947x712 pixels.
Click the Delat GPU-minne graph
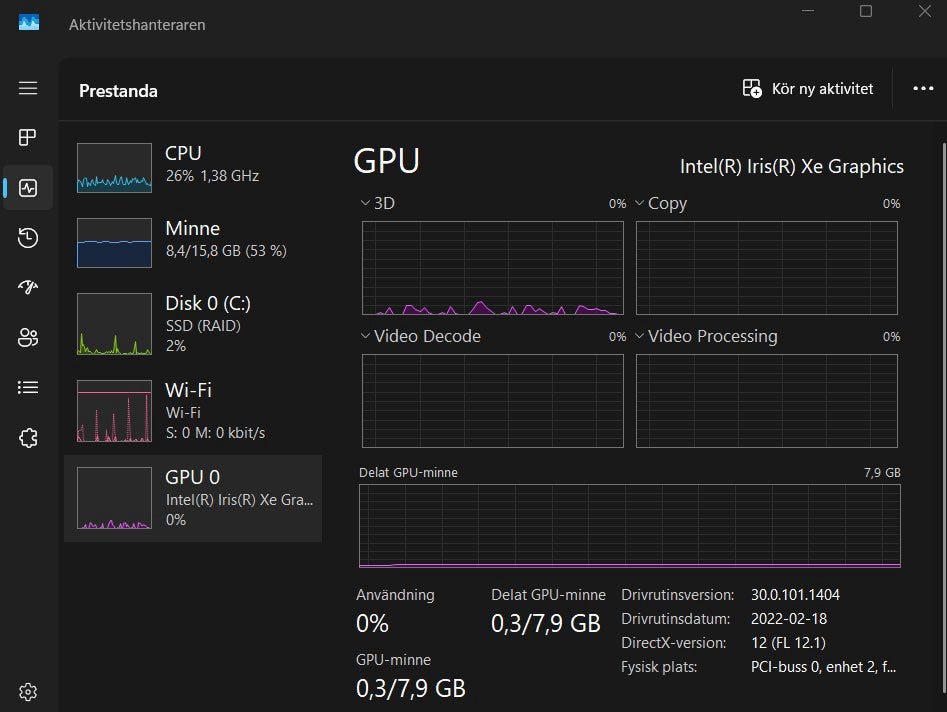coord(630,525)
